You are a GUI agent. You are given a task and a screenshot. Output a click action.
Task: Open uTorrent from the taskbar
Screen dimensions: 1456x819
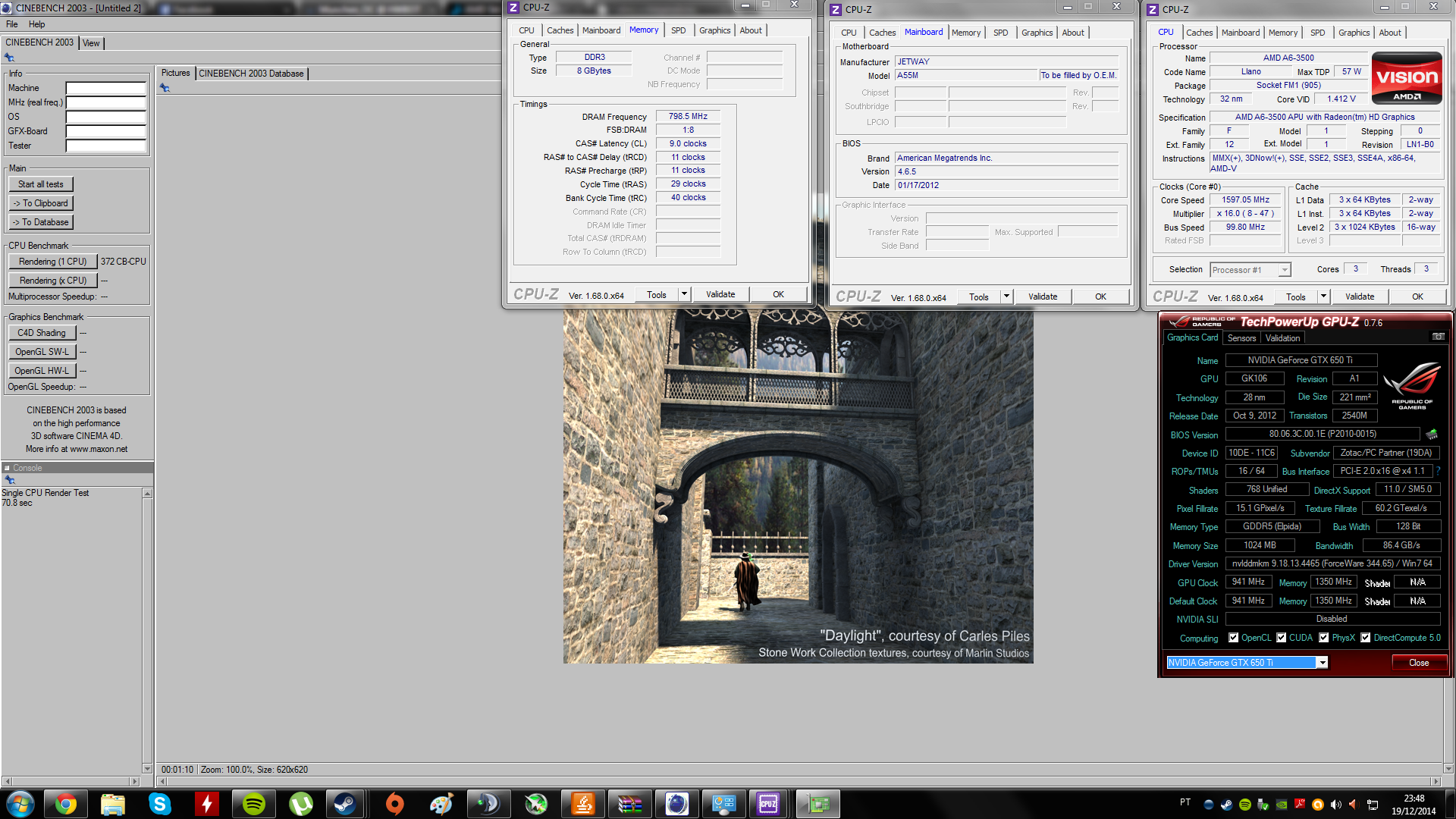(x=301, y=804)
